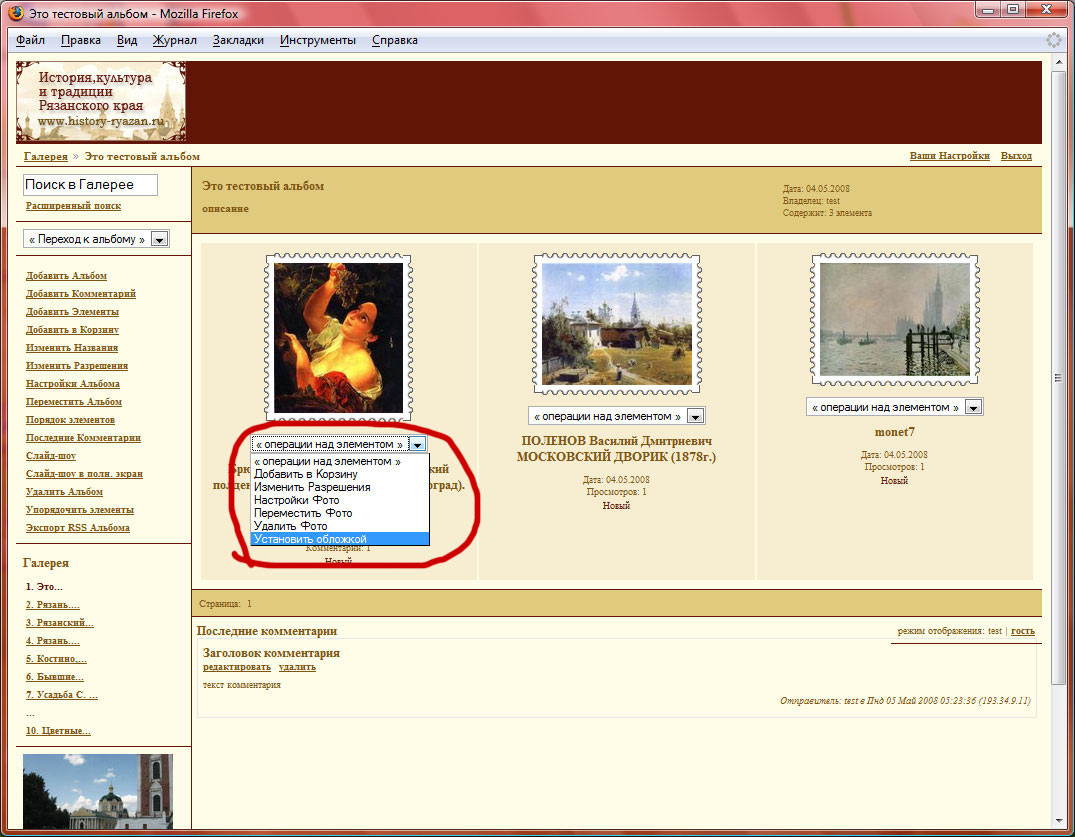
Task: Click sidebar Изменить Разрешения link
Action: click(77, 365)
